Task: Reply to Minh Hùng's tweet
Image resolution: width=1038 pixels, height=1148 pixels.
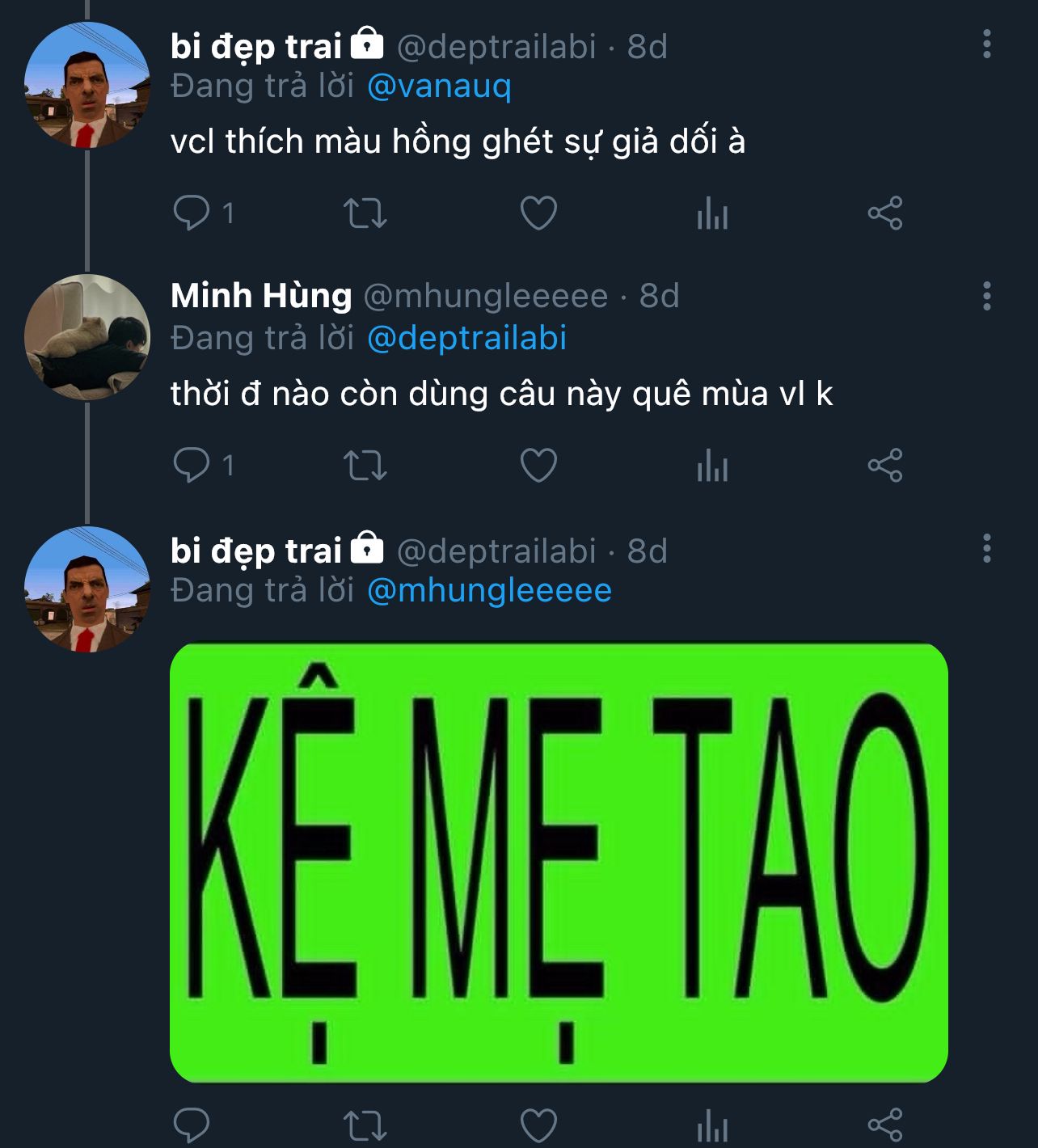Action: [x=192, y=466]
